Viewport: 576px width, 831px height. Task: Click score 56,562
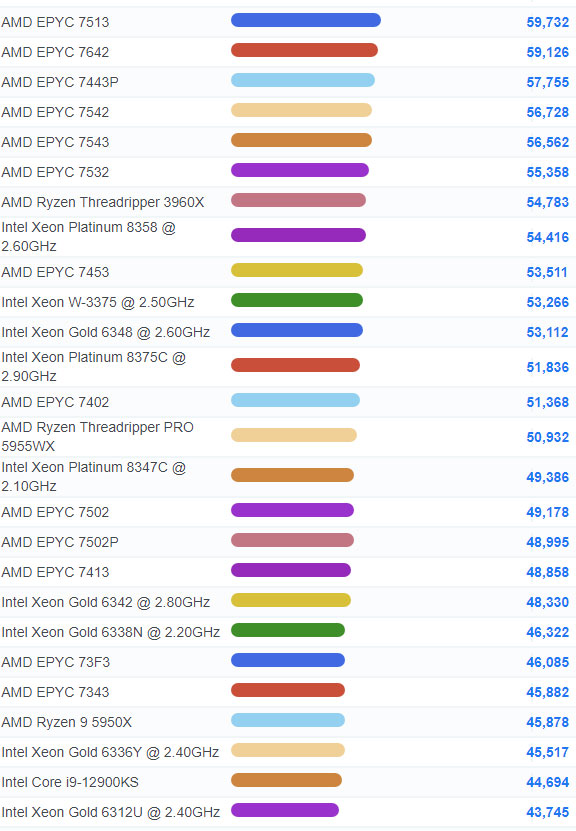pyautogui.click(x=547, y=142)
